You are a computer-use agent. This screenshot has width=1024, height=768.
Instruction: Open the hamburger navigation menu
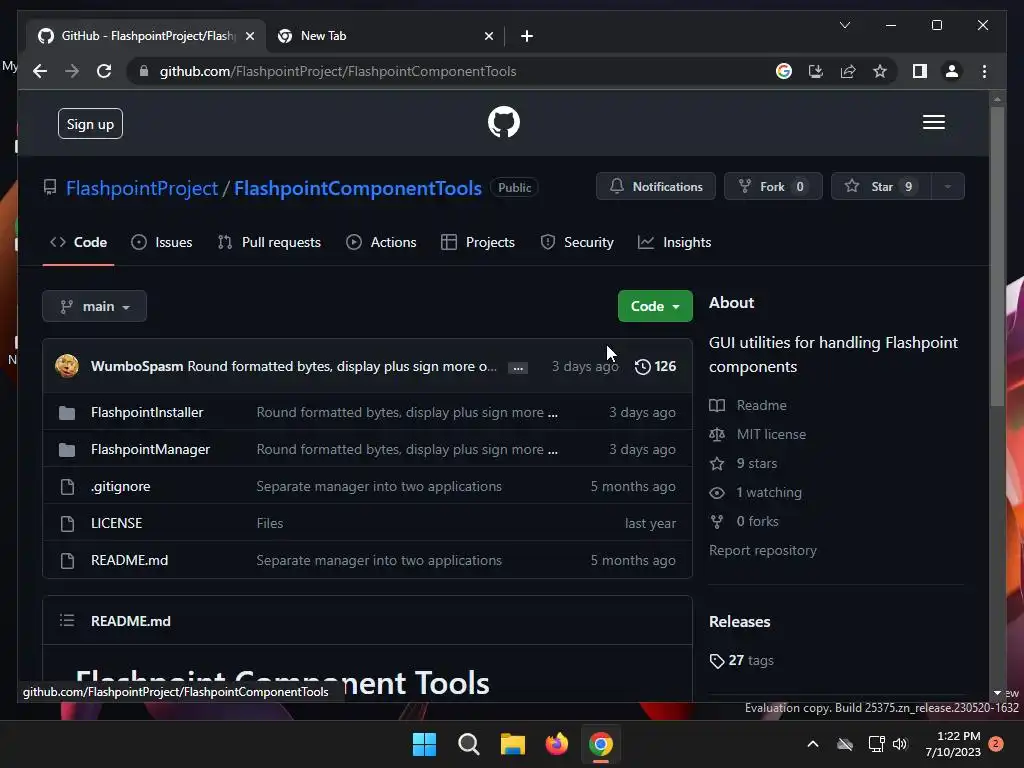933,122
